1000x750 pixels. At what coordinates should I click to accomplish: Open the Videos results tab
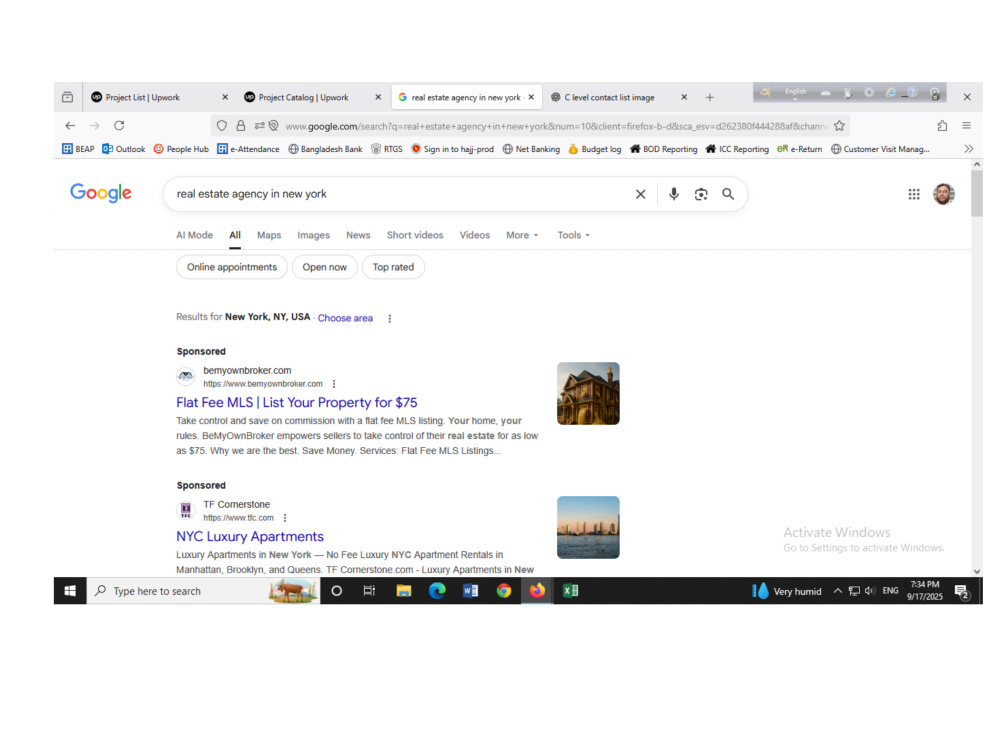coord(475,235)
